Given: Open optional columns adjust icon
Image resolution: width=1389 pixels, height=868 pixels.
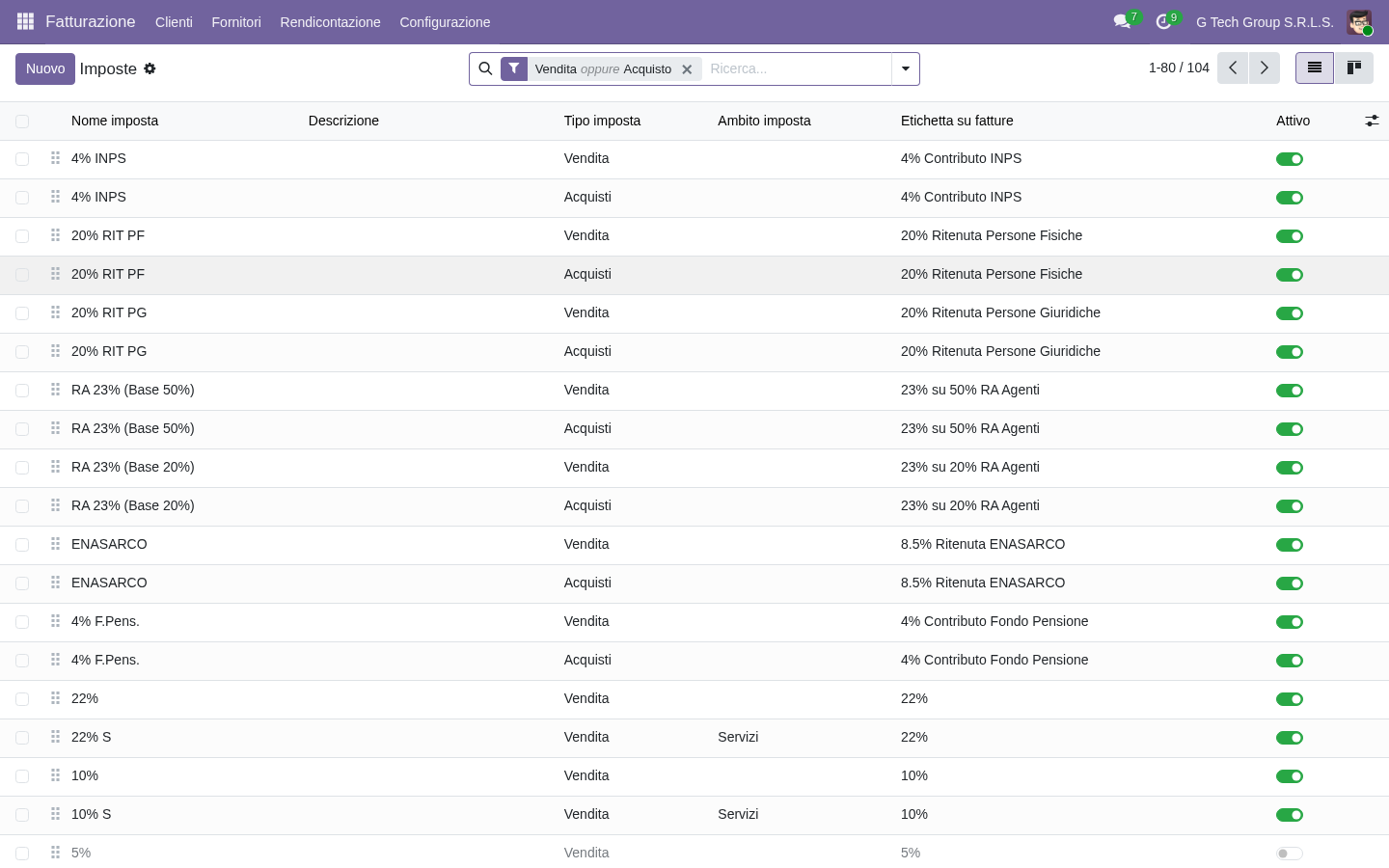Looking at the screenshot, I should click(1372, 121).
